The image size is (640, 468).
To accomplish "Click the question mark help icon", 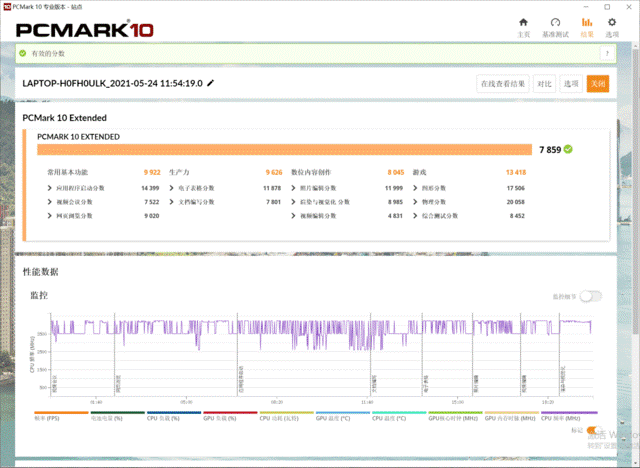I will (607, 53).
